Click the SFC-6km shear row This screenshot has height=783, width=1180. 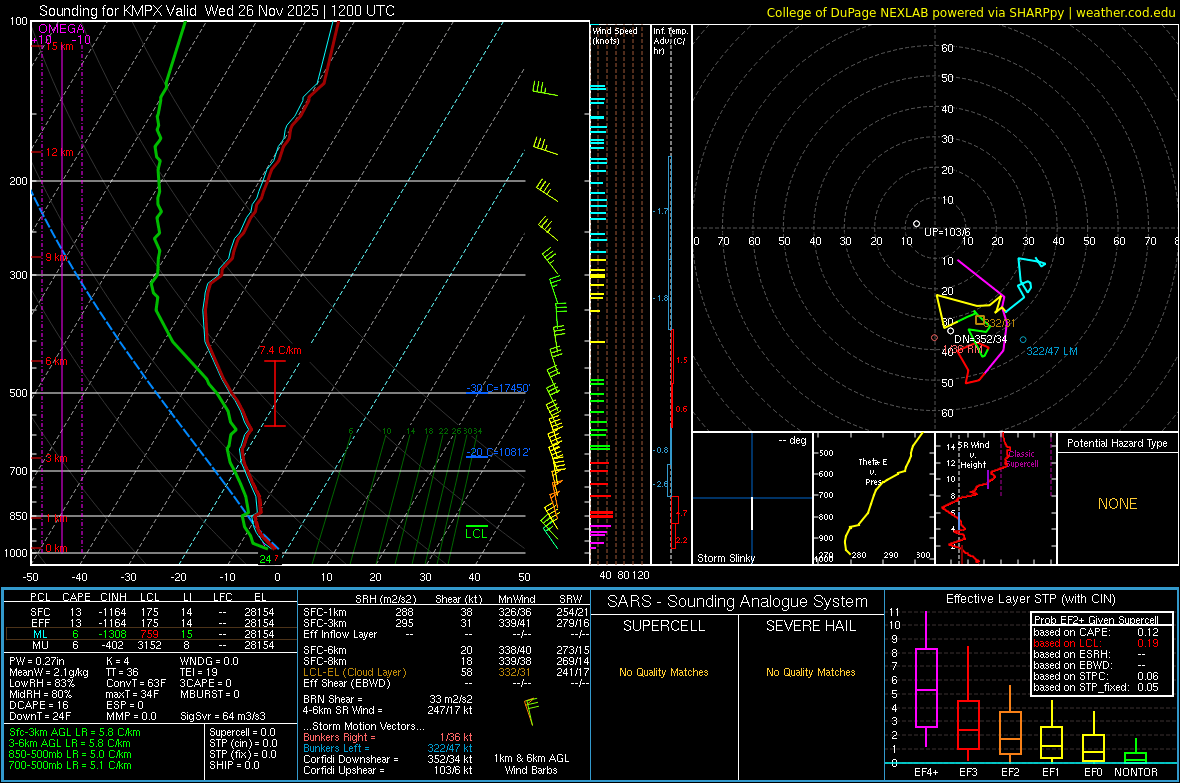click(x=446, y=650)
